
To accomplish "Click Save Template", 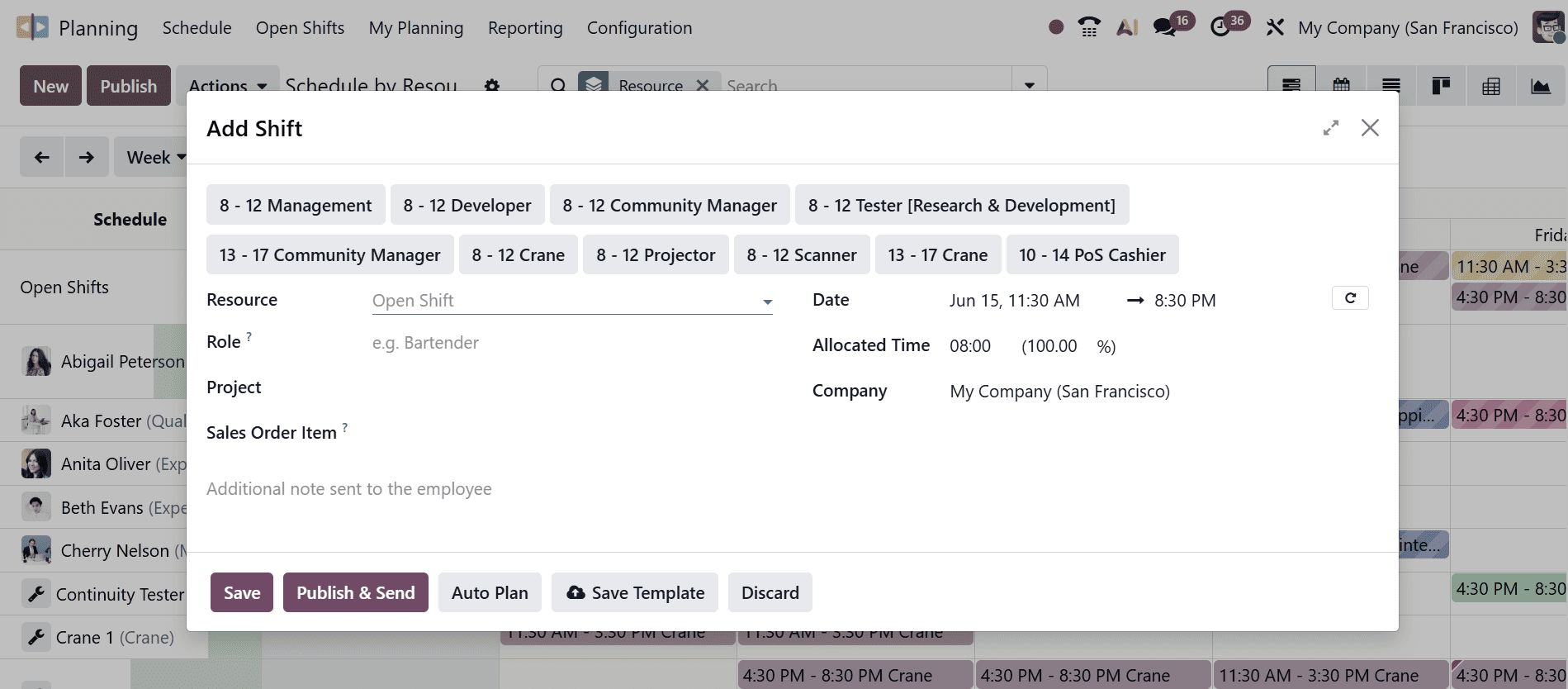I will coord(635,592).
